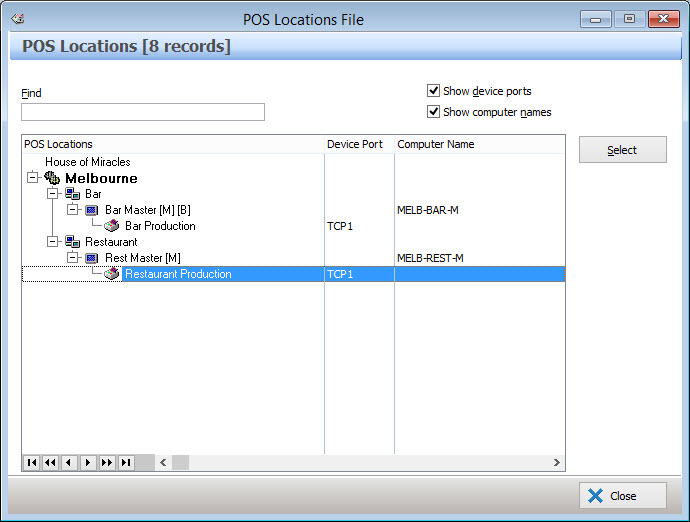Jump to first record navigation button
Image resolution: width=690 pixels, height=522 pixels.
(32, 463)
